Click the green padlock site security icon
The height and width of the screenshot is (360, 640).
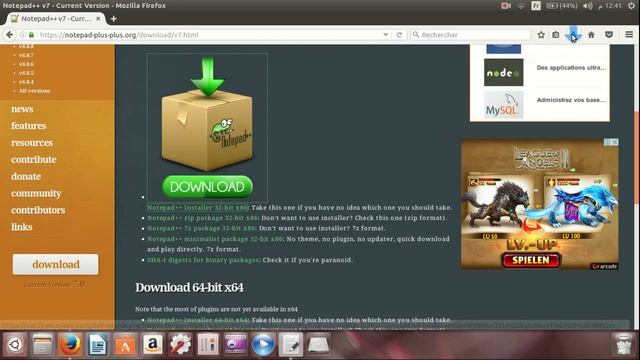click(x=31, y=35)
